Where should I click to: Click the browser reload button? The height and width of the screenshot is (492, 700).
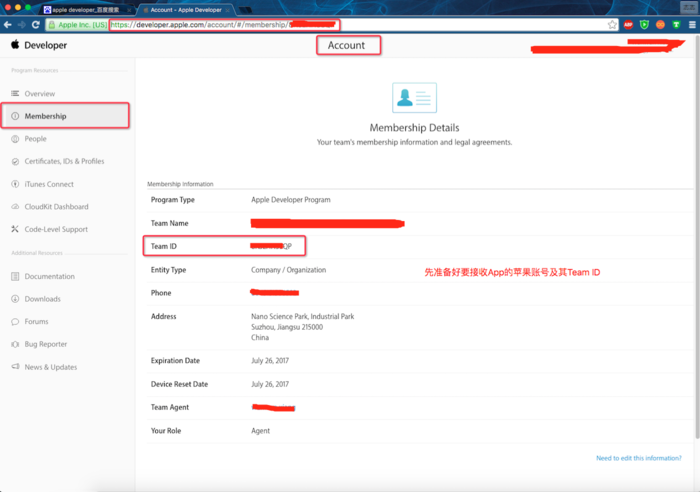tap(36, 24)
